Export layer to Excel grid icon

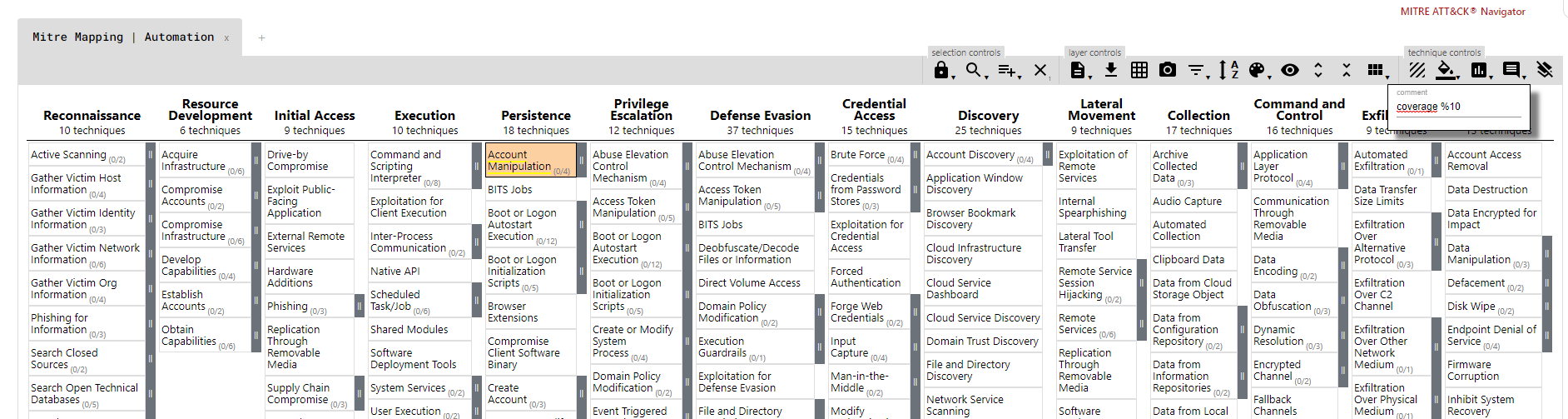pos(1139,70)
